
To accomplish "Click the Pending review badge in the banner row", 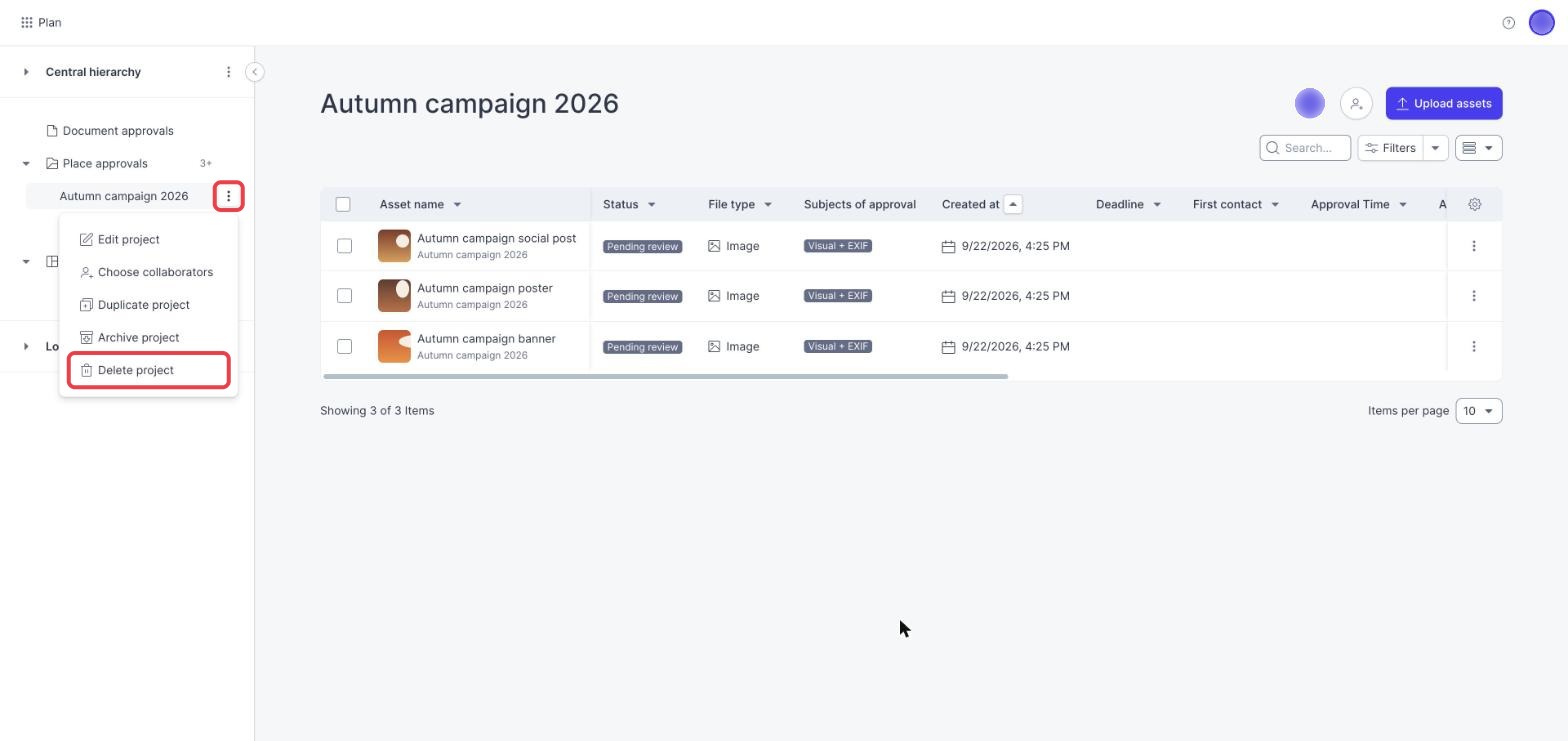I will click(x=642, y=347).
